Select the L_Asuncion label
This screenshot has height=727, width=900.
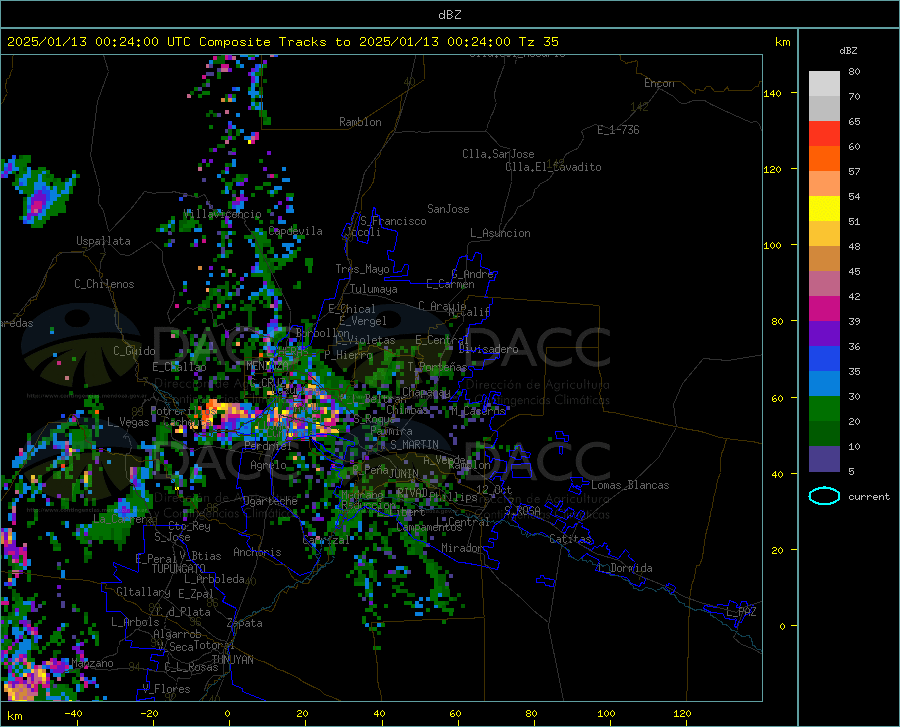[x=500, y=233]
